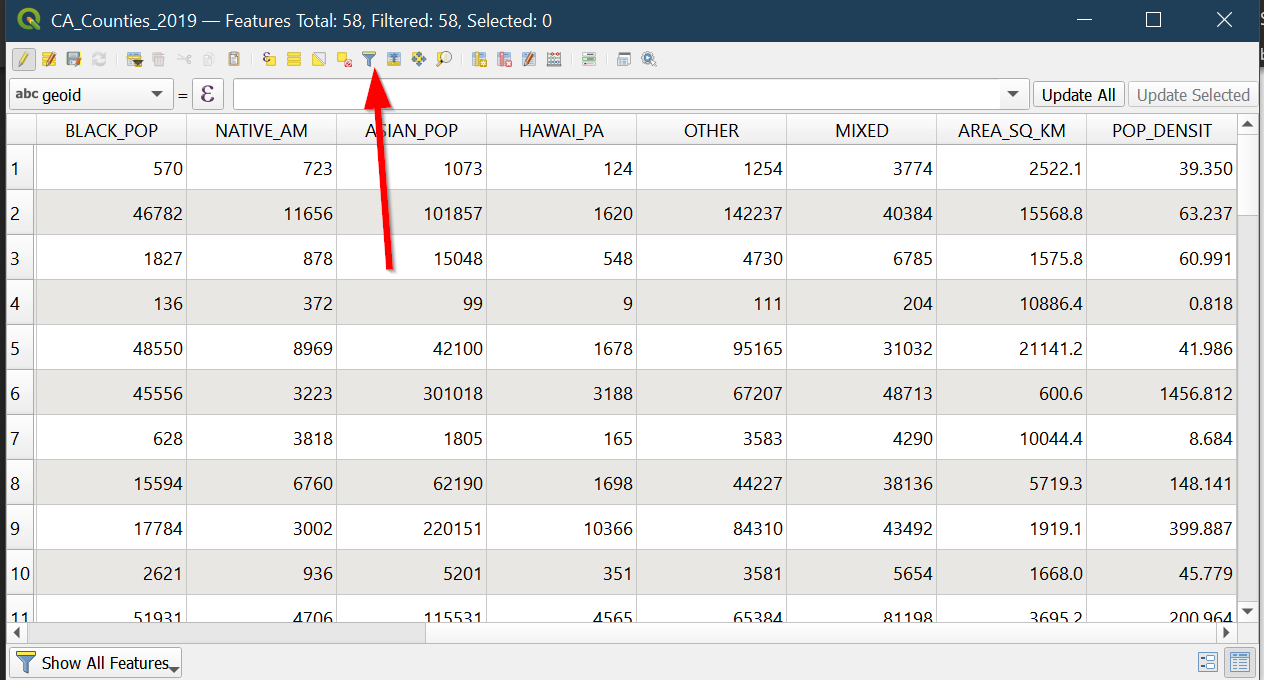1264x680 pixels.
Task: Open the field calculator abacus icon
Action: click(x=554, y=60)
